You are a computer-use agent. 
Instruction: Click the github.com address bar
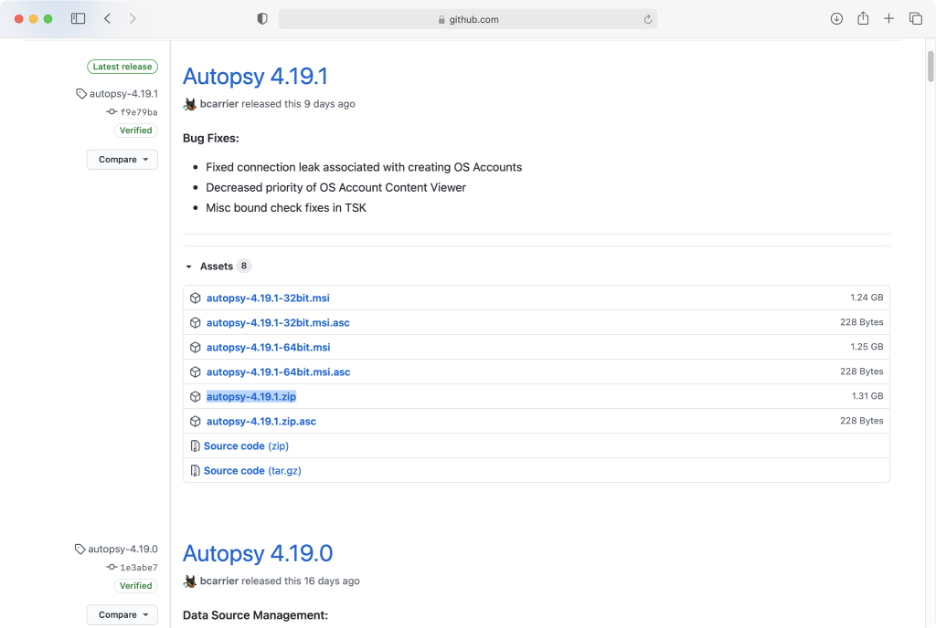tap(468, 19)
